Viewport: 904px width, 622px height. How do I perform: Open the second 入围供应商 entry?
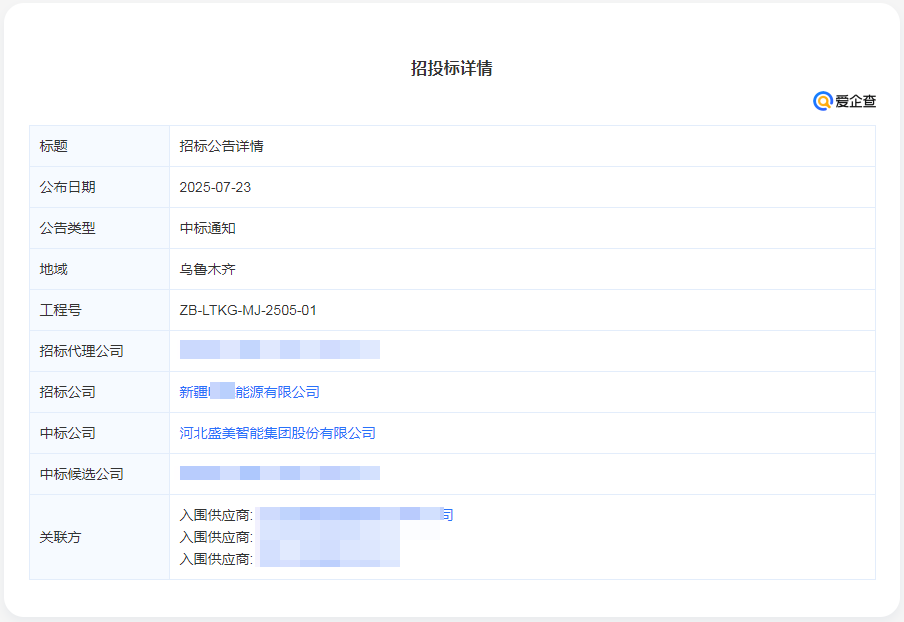pos(330,537)
